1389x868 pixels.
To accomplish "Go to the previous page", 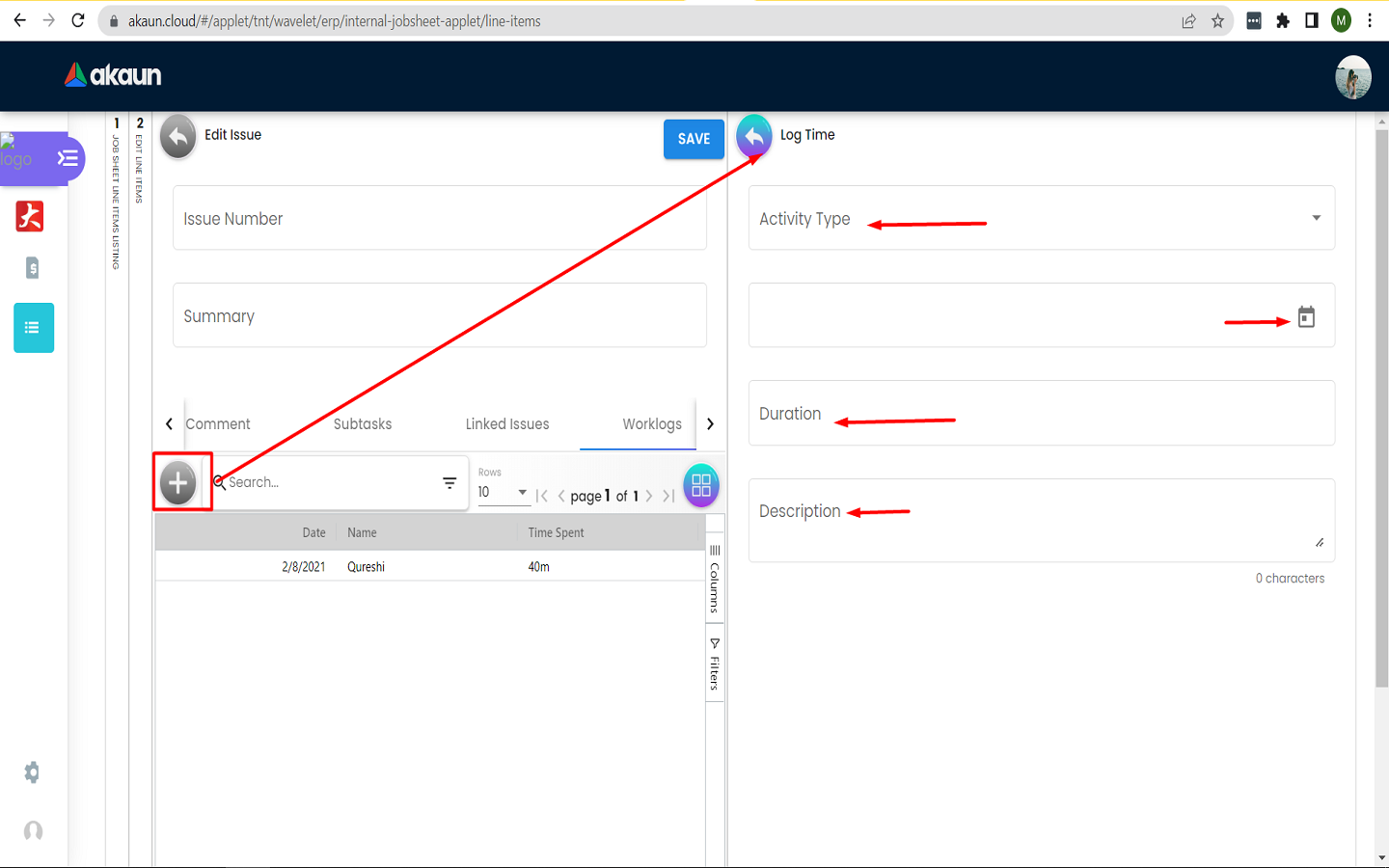I will [561, 496].
